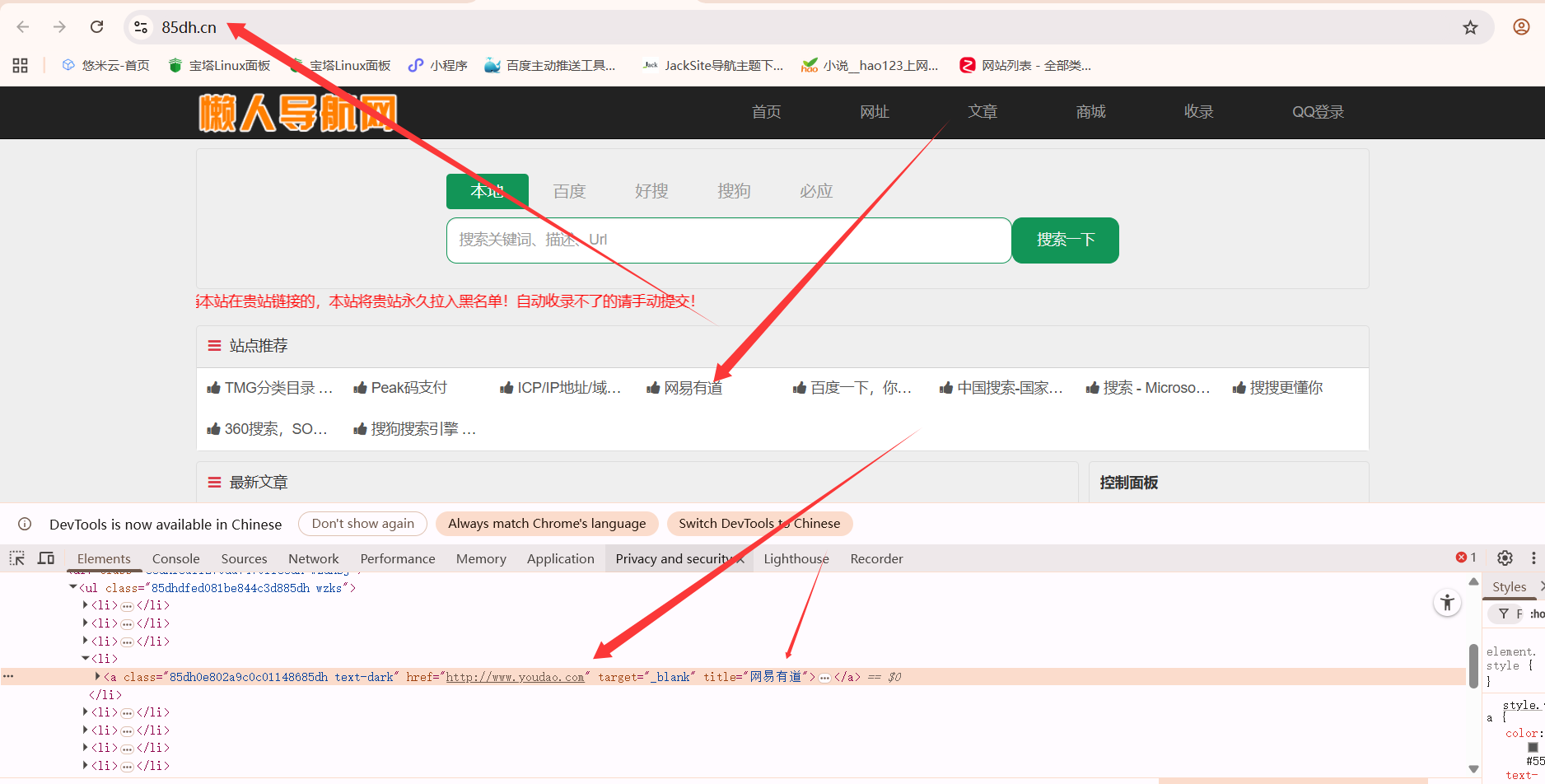
Task: Expand the highlighted <a> anchor node
Action: click(96, 676)
